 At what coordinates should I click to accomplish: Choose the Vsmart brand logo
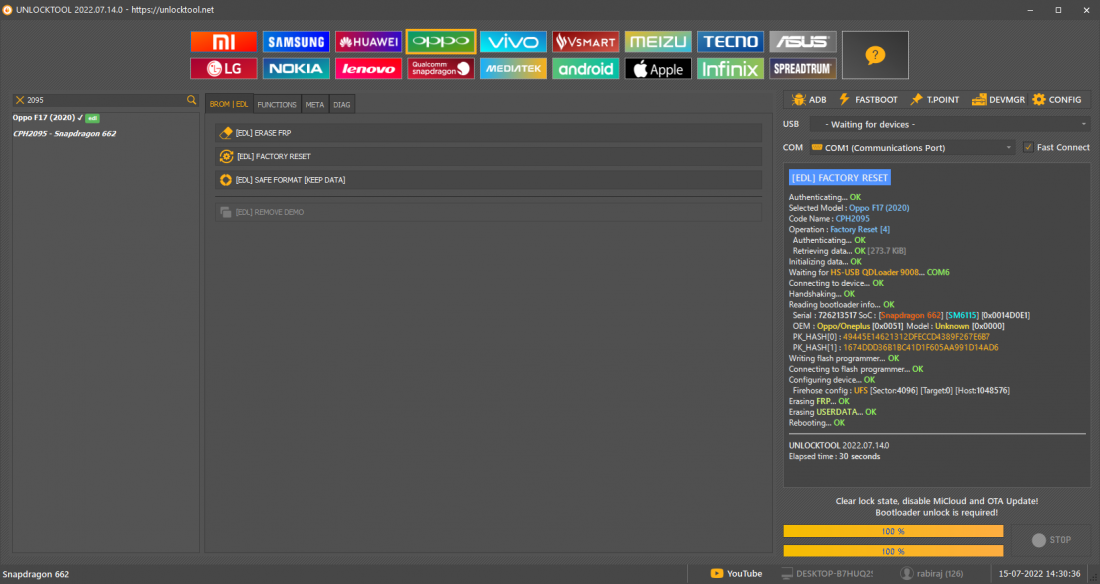(586, 41)
